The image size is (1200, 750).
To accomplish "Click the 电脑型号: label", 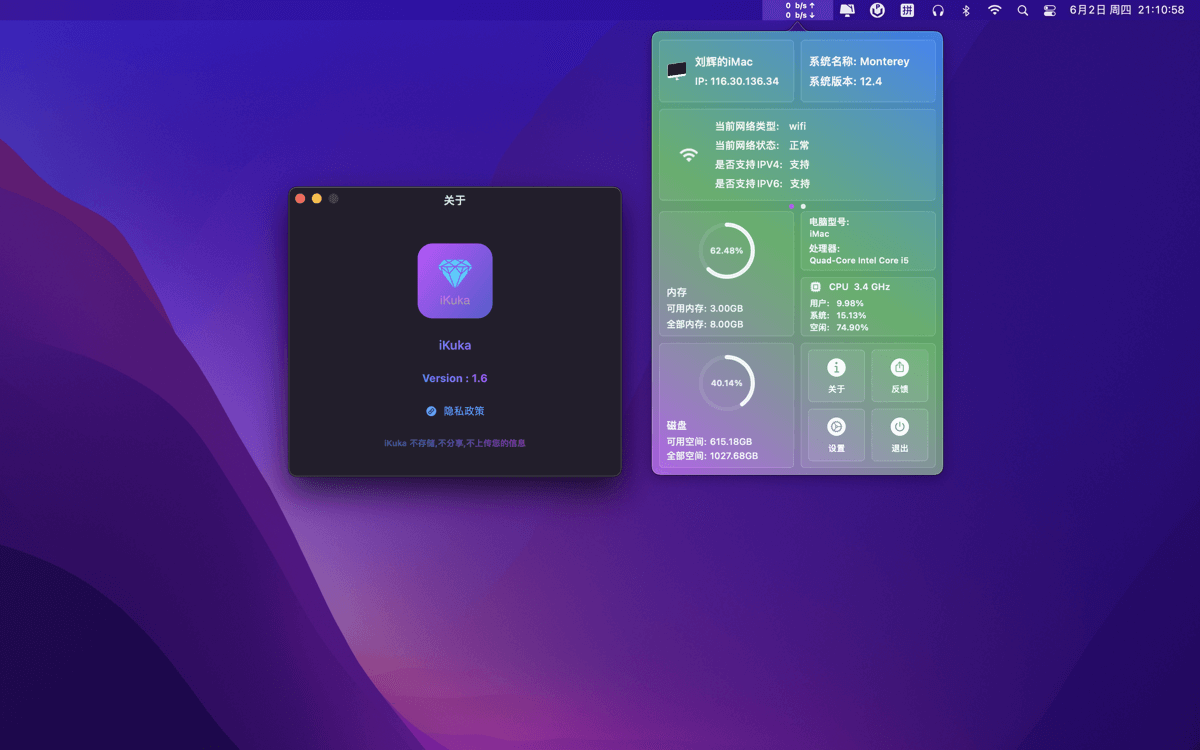I will coord(829,221).
